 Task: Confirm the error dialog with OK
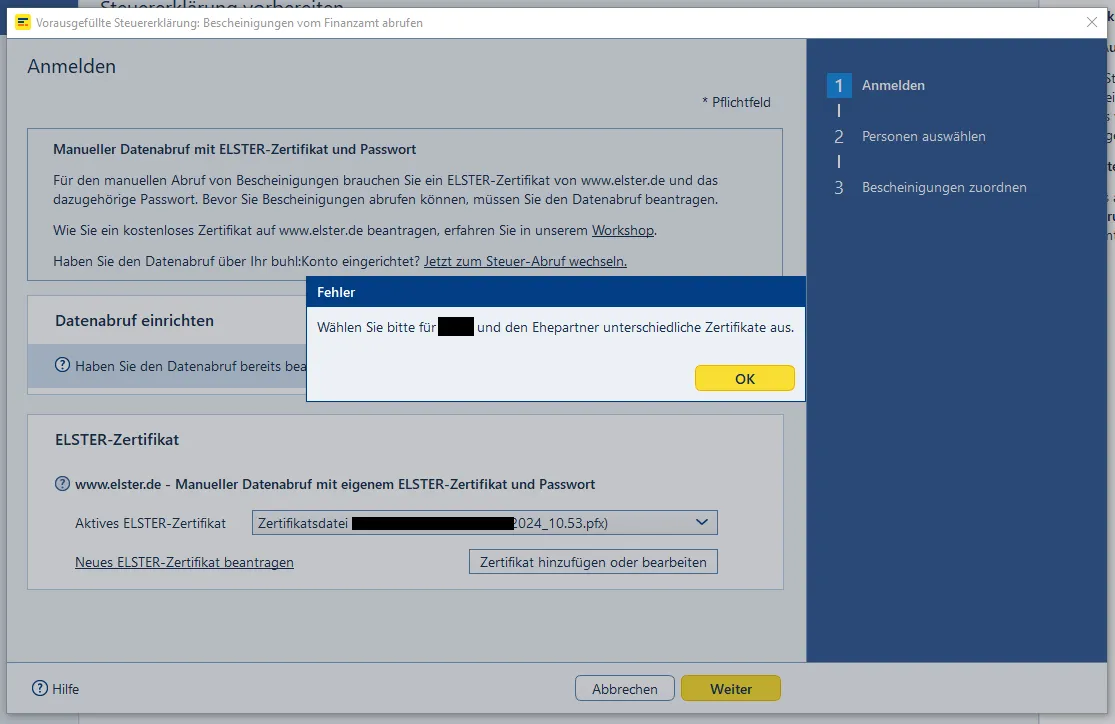pyautogui.click(x=744, y=379)
